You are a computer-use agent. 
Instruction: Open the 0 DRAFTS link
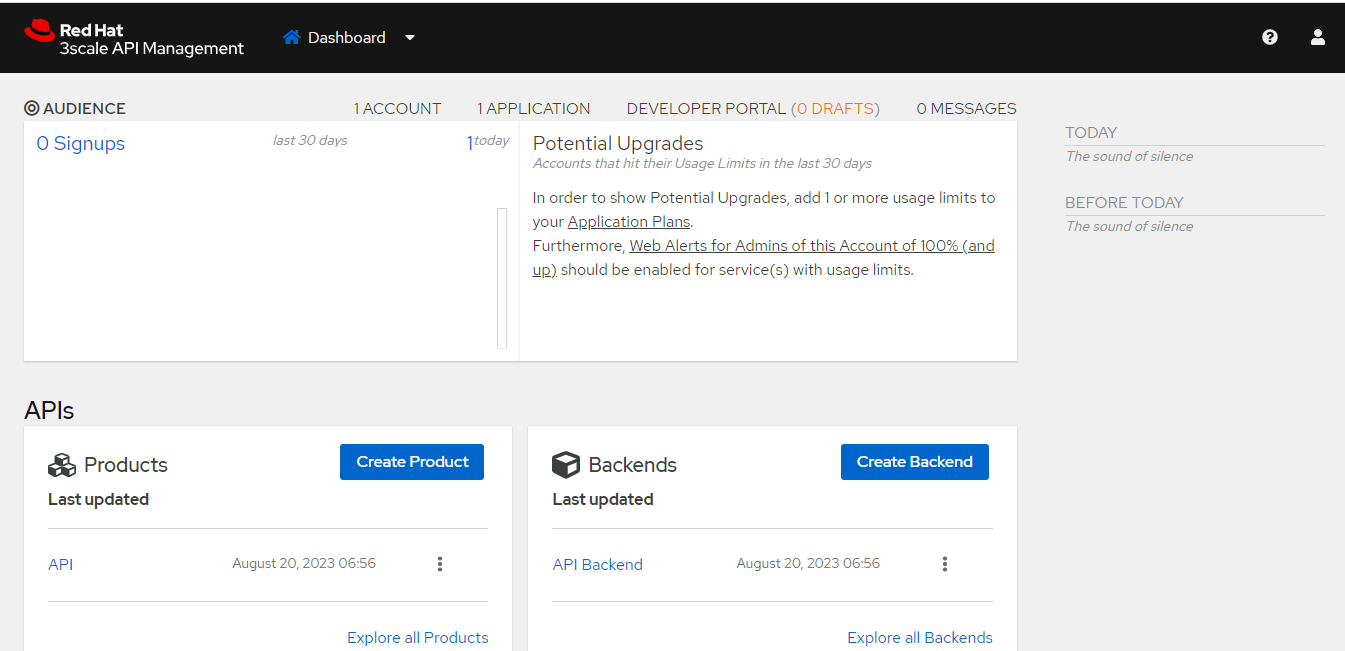(x=835, y=108)
